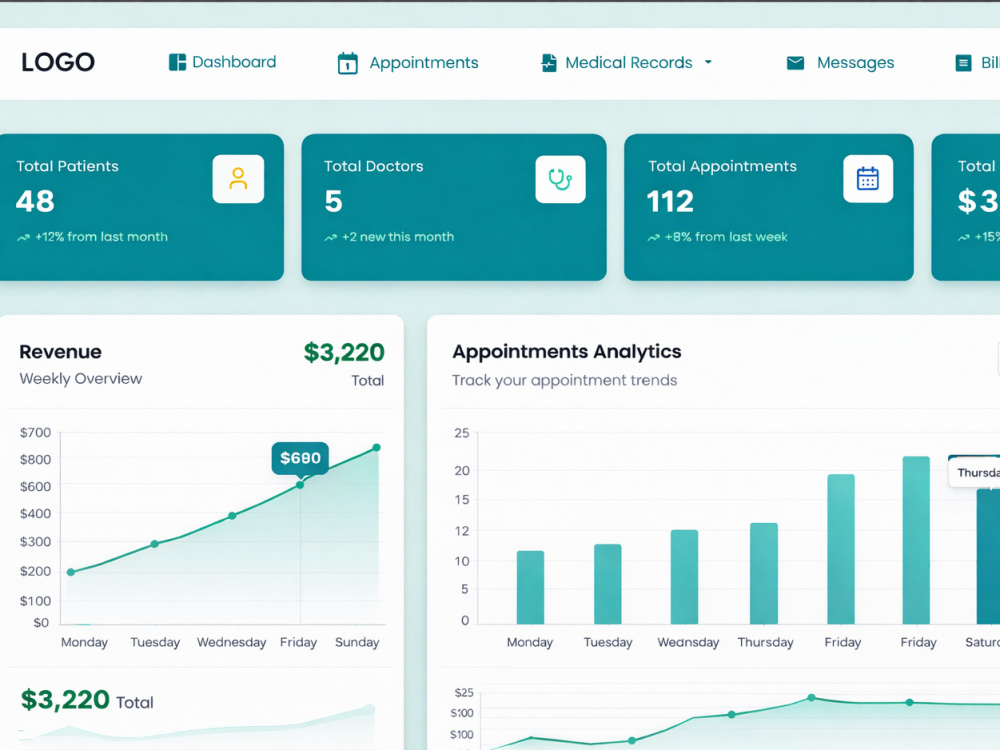The image size is (1000, 750).
Task: Select the Total Appointments value 112
Action: coord(670,202)
